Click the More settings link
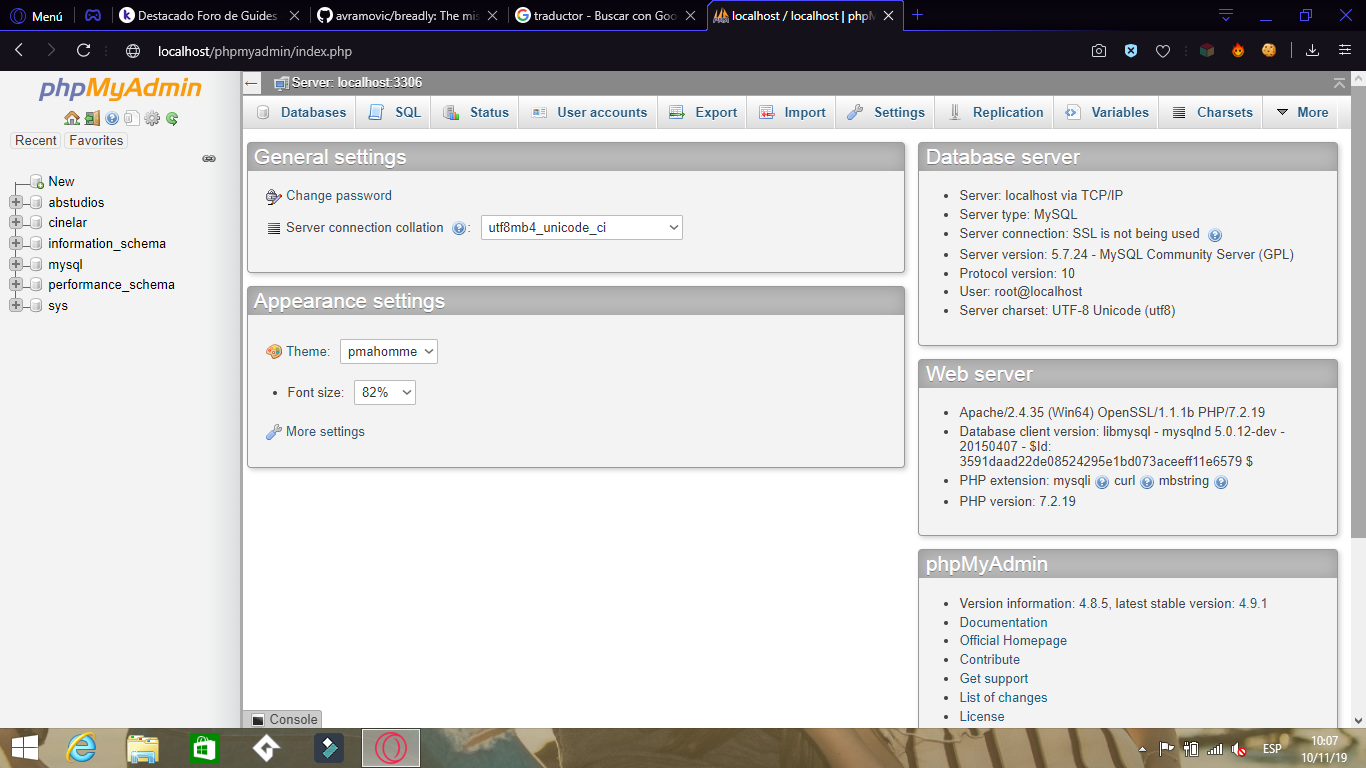This screenshot has width=1366, height=768. (325, 432)
